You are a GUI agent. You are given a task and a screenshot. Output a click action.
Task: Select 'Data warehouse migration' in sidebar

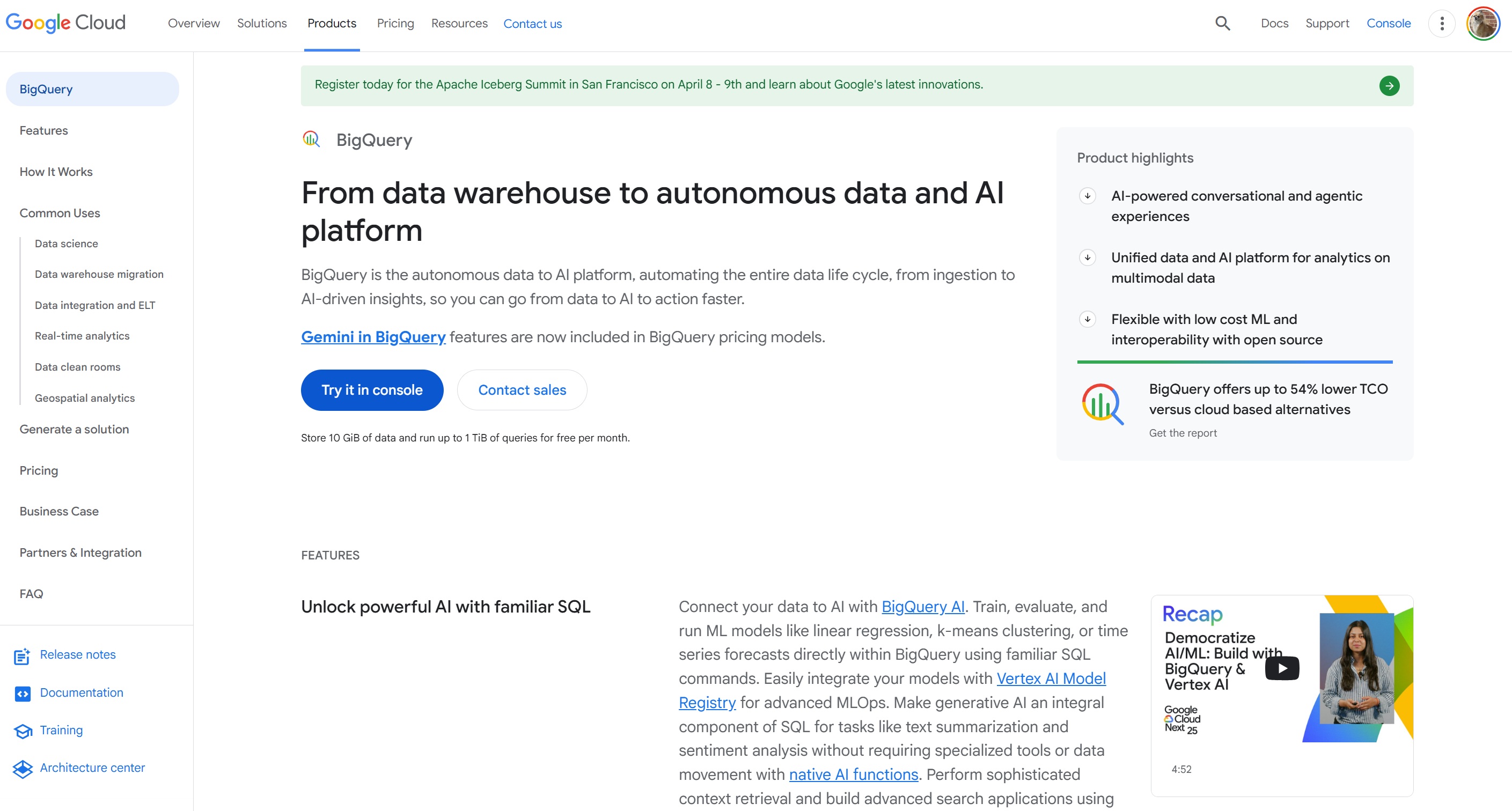pyautogui.click(x=99, y=274)
